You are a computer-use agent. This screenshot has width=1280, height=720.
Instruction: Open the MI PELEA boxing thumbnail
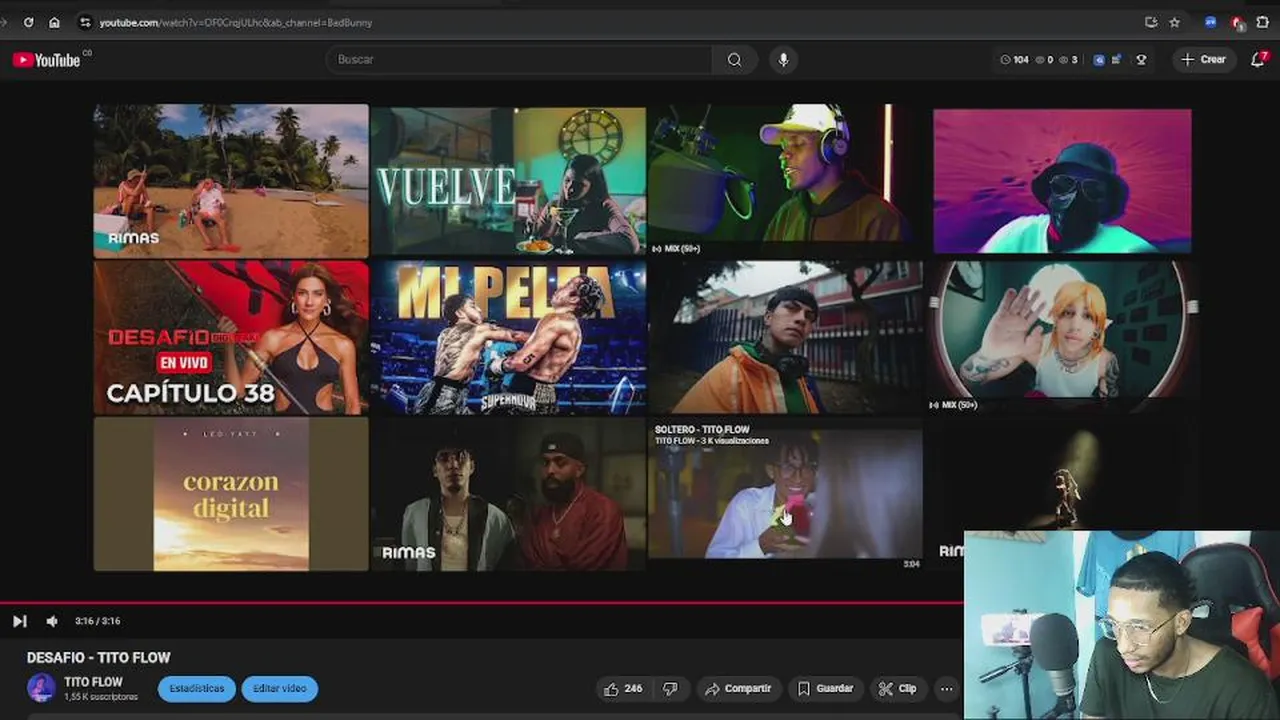pyautogui.click(x=508, y=338)
